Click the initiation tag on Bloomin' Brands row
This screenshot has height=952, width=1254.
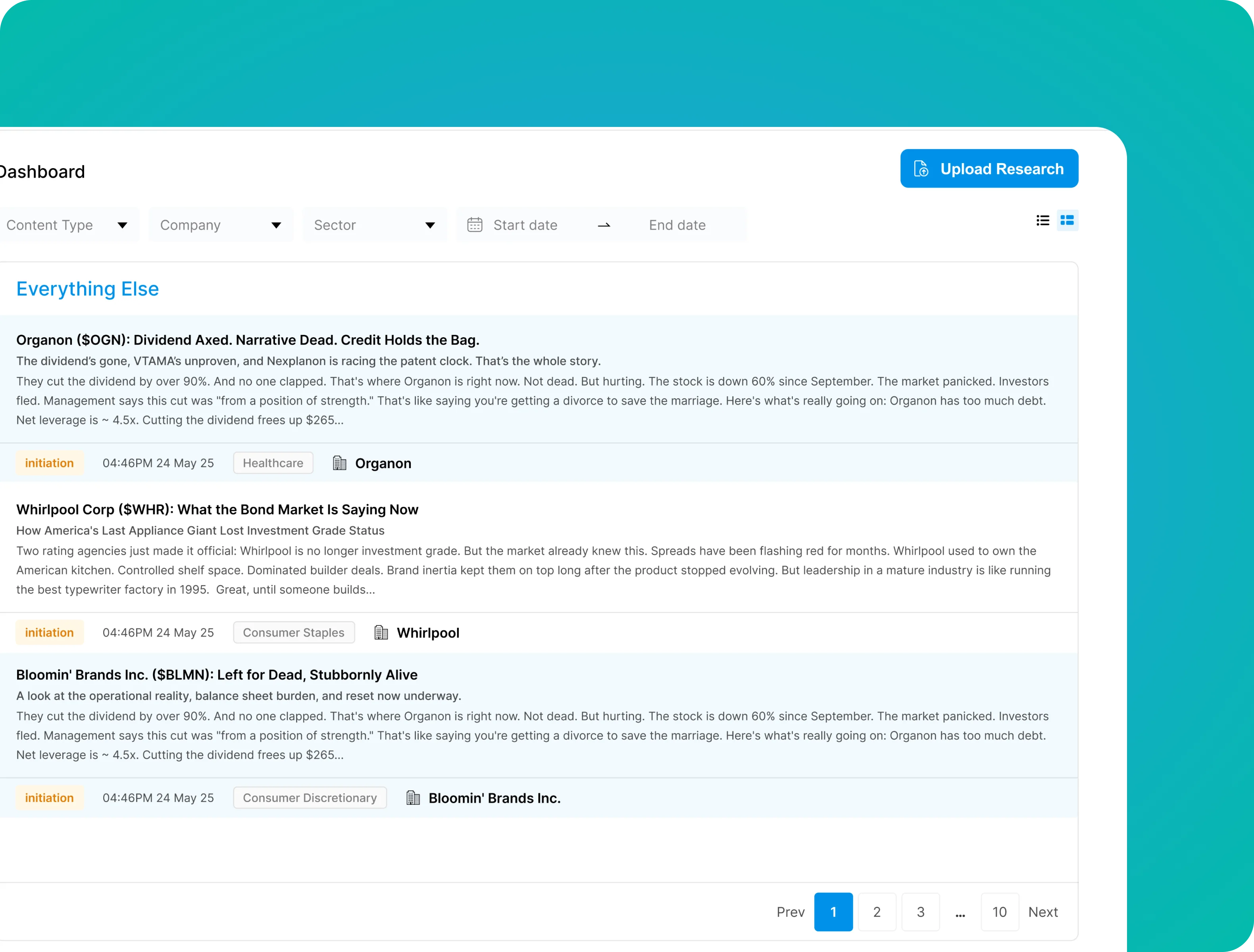click(x=49, y=798)
